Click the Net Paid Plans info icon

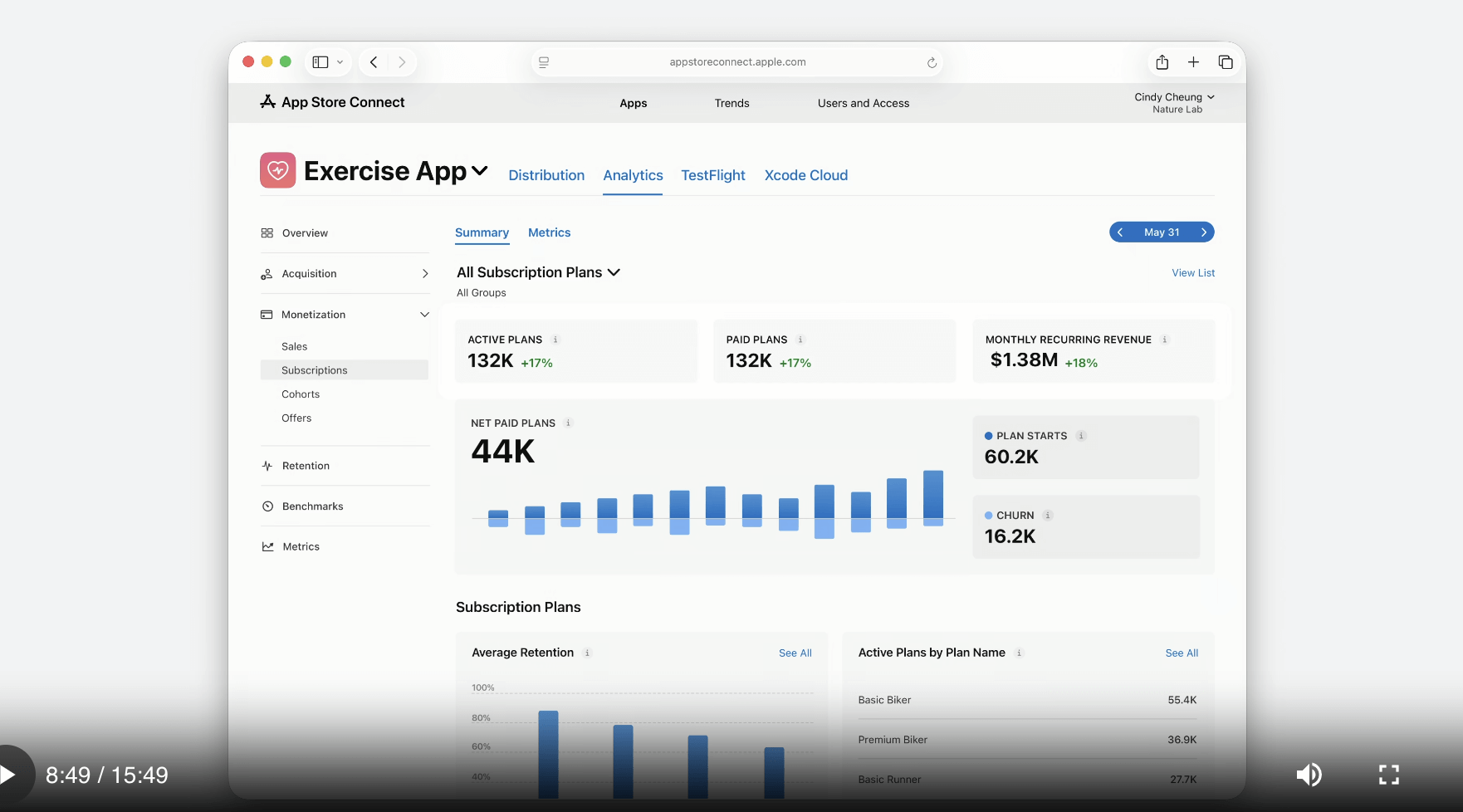[568, 423]
